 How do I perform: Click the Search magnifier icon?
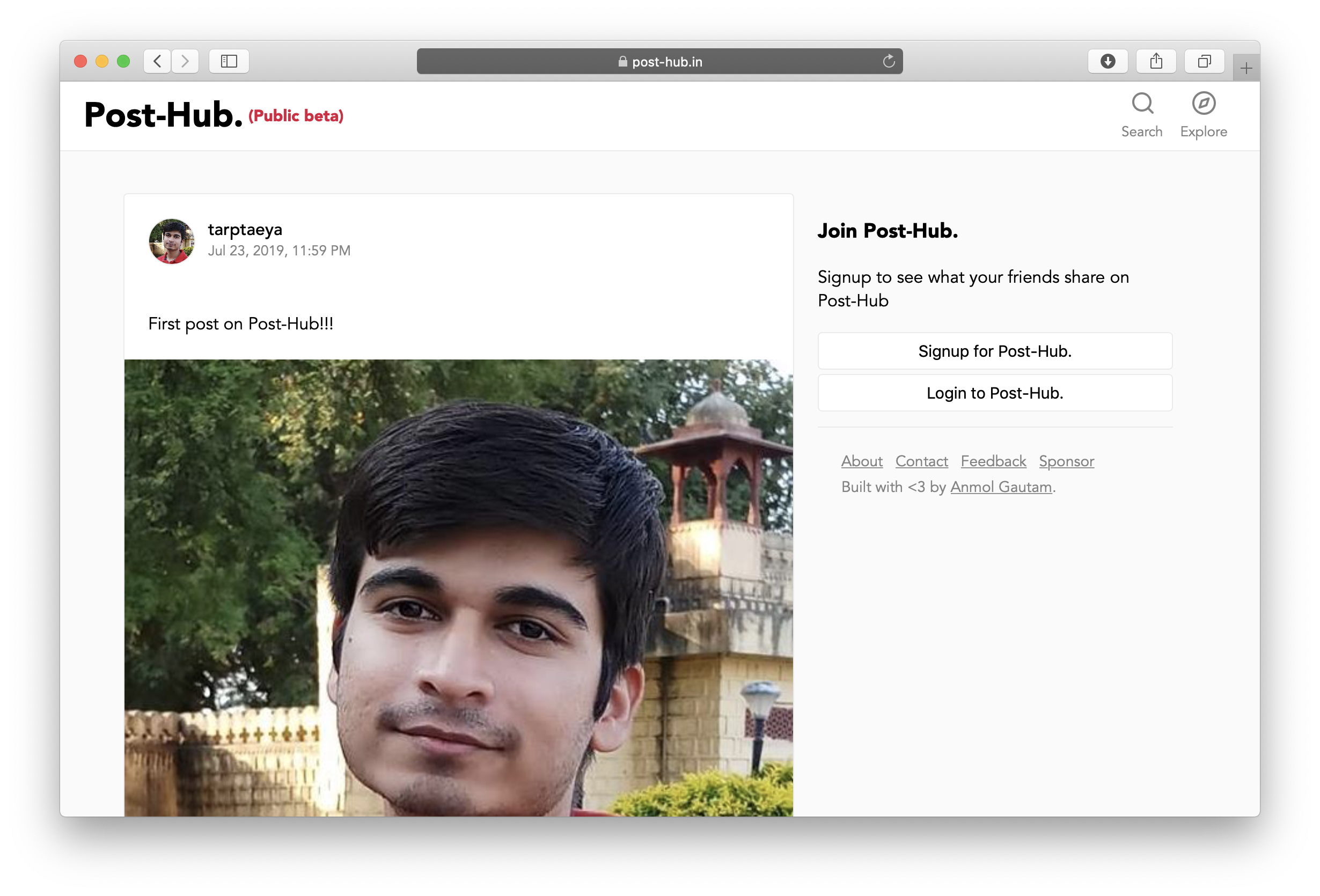click(1142, 105)
